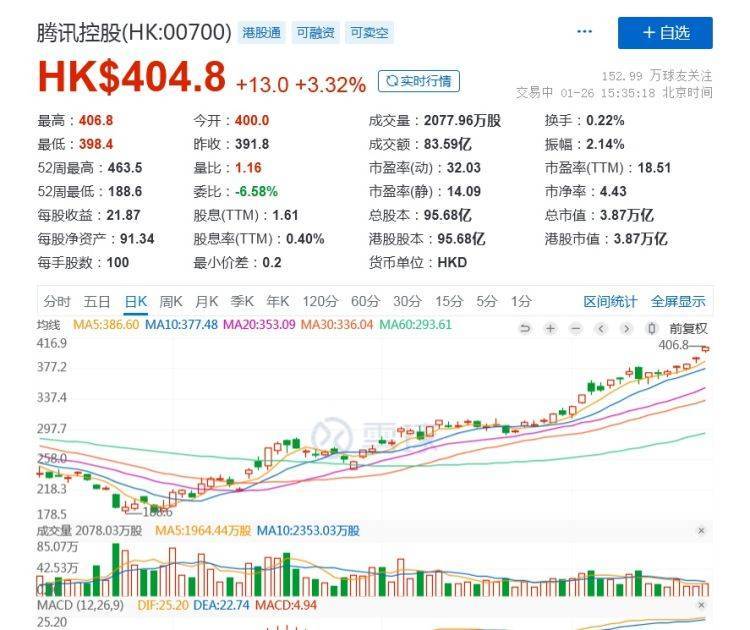The image size is (750, 630).
Task: Click the tallest green volume bar
Action: point(115,570)
